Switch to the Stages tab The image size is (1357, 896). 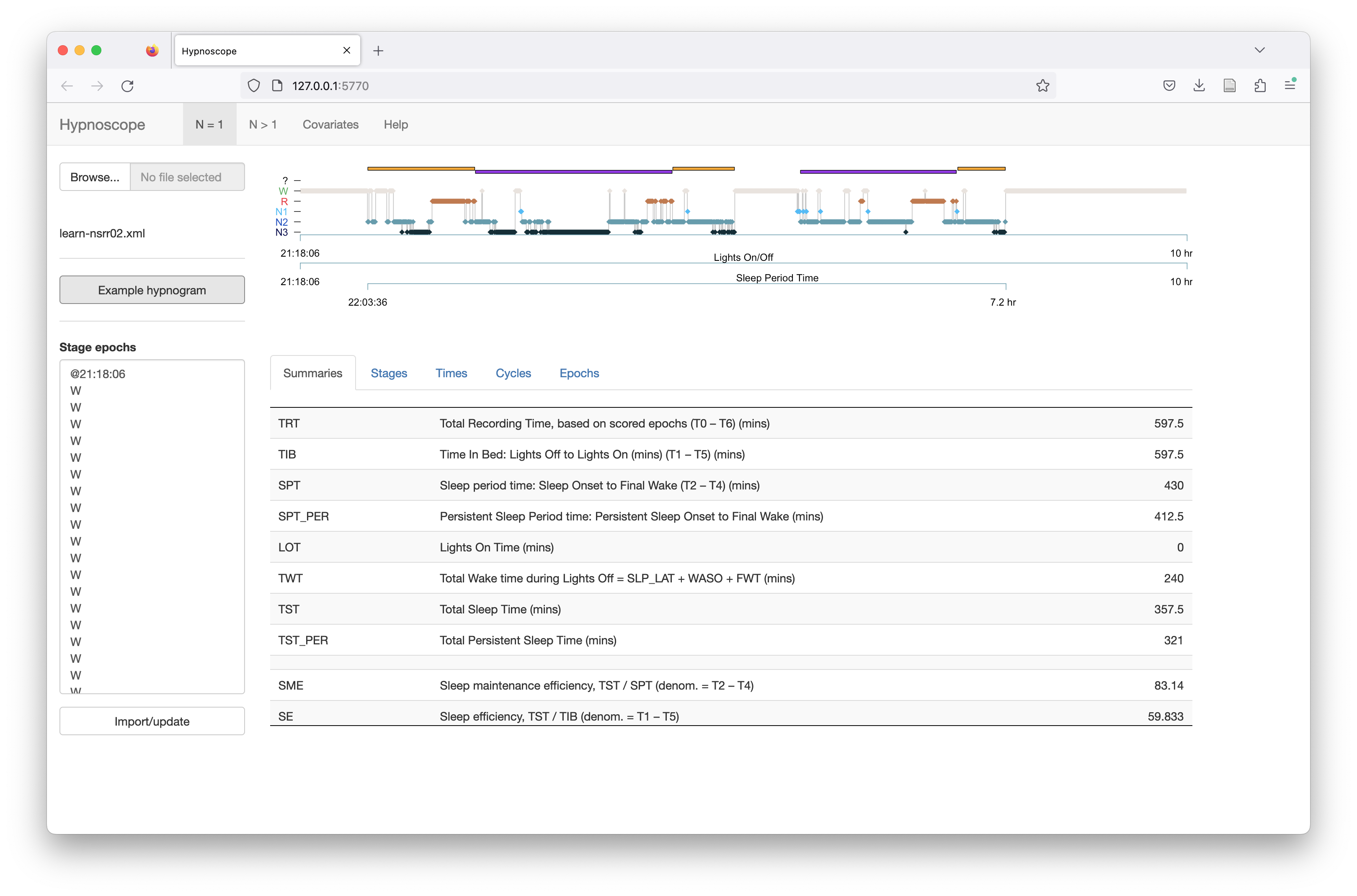[389, 373]
